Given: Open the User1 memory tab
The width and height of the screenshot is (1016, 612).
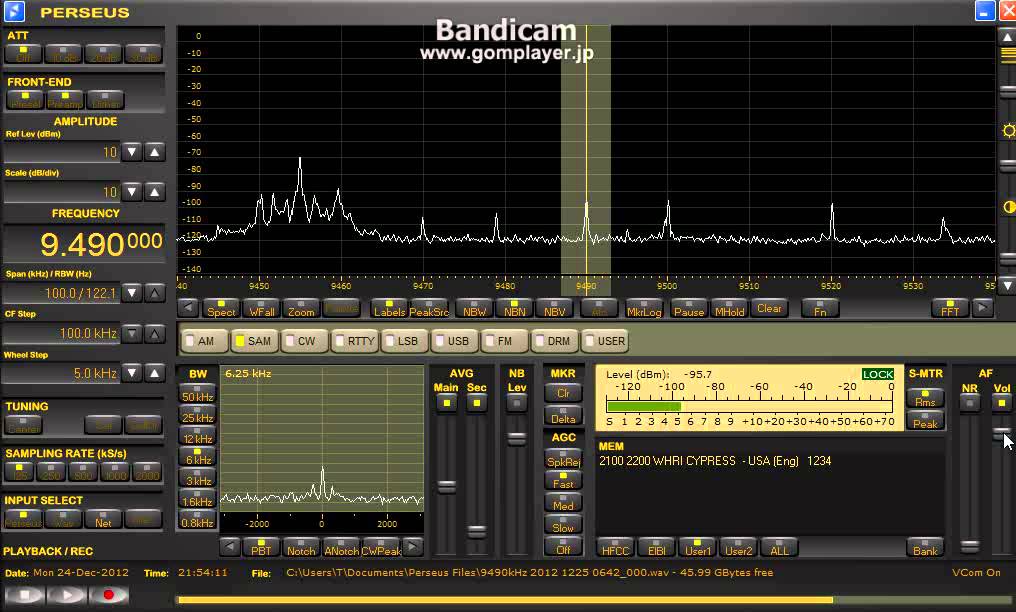Looking at the screenshot, I should pos(697,547).
